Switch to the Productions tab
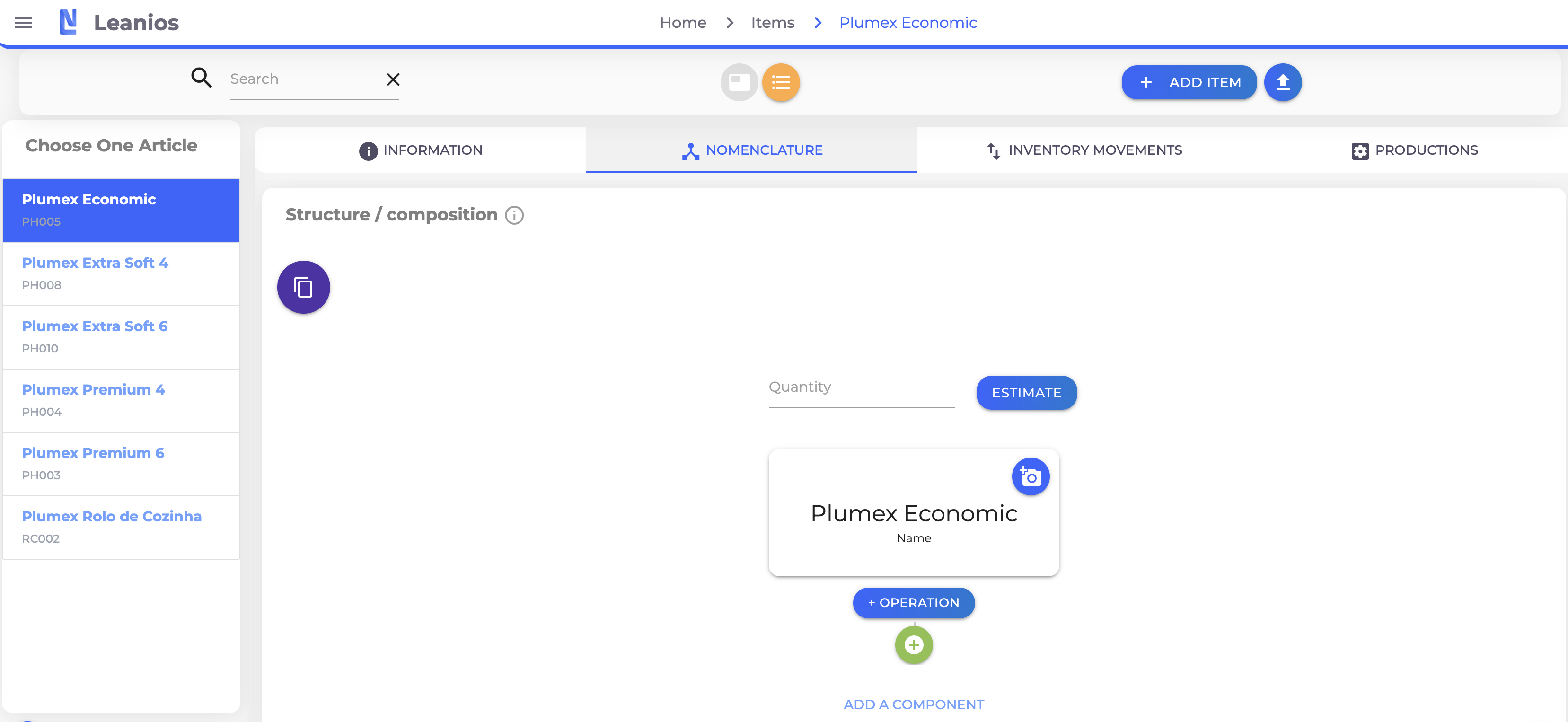Screen dimensions: 1568x722 [1414, 150]
